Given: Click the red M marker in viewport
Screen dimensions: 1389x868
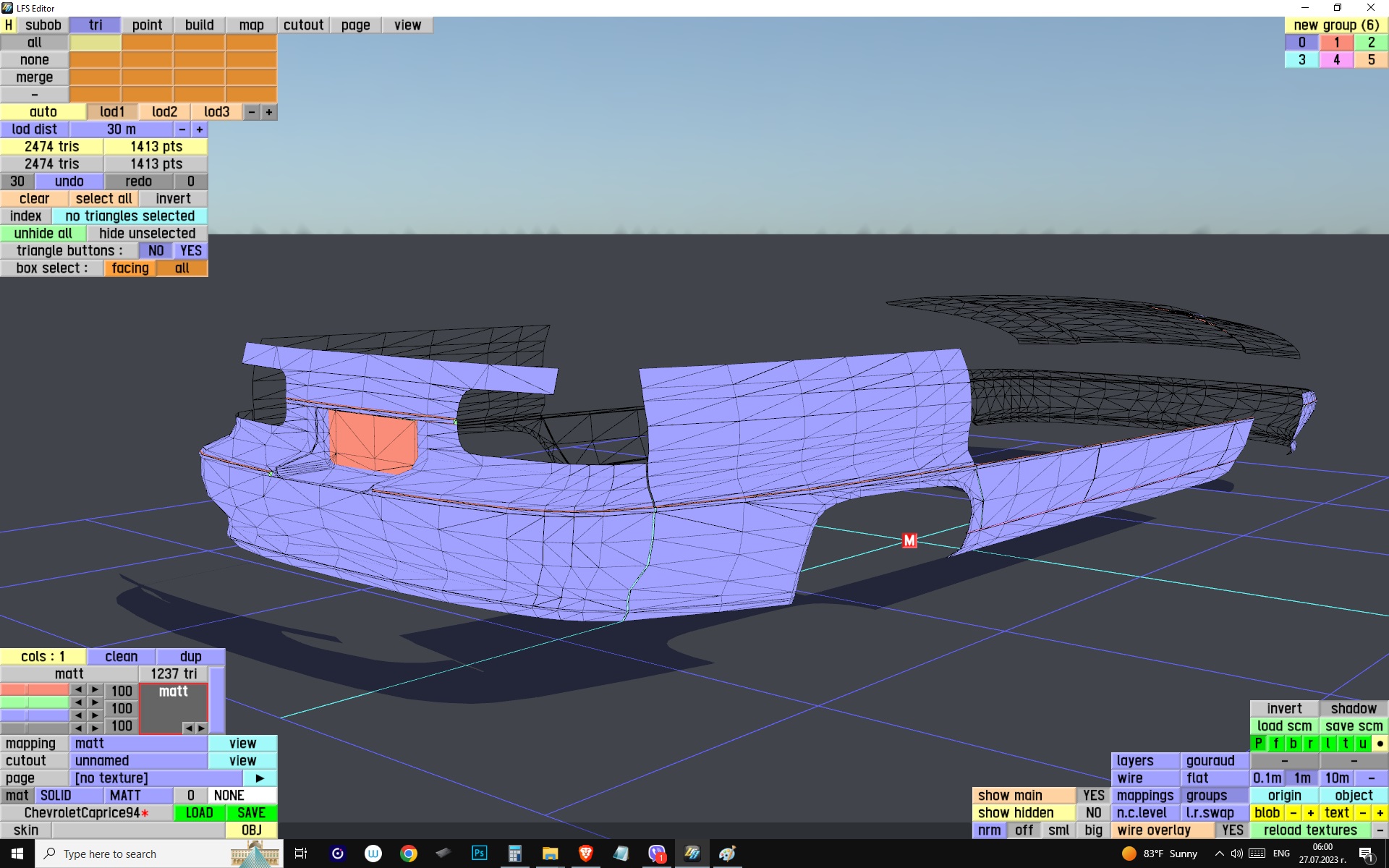Looking at the screenshot, I should click(x=909, y=540).
